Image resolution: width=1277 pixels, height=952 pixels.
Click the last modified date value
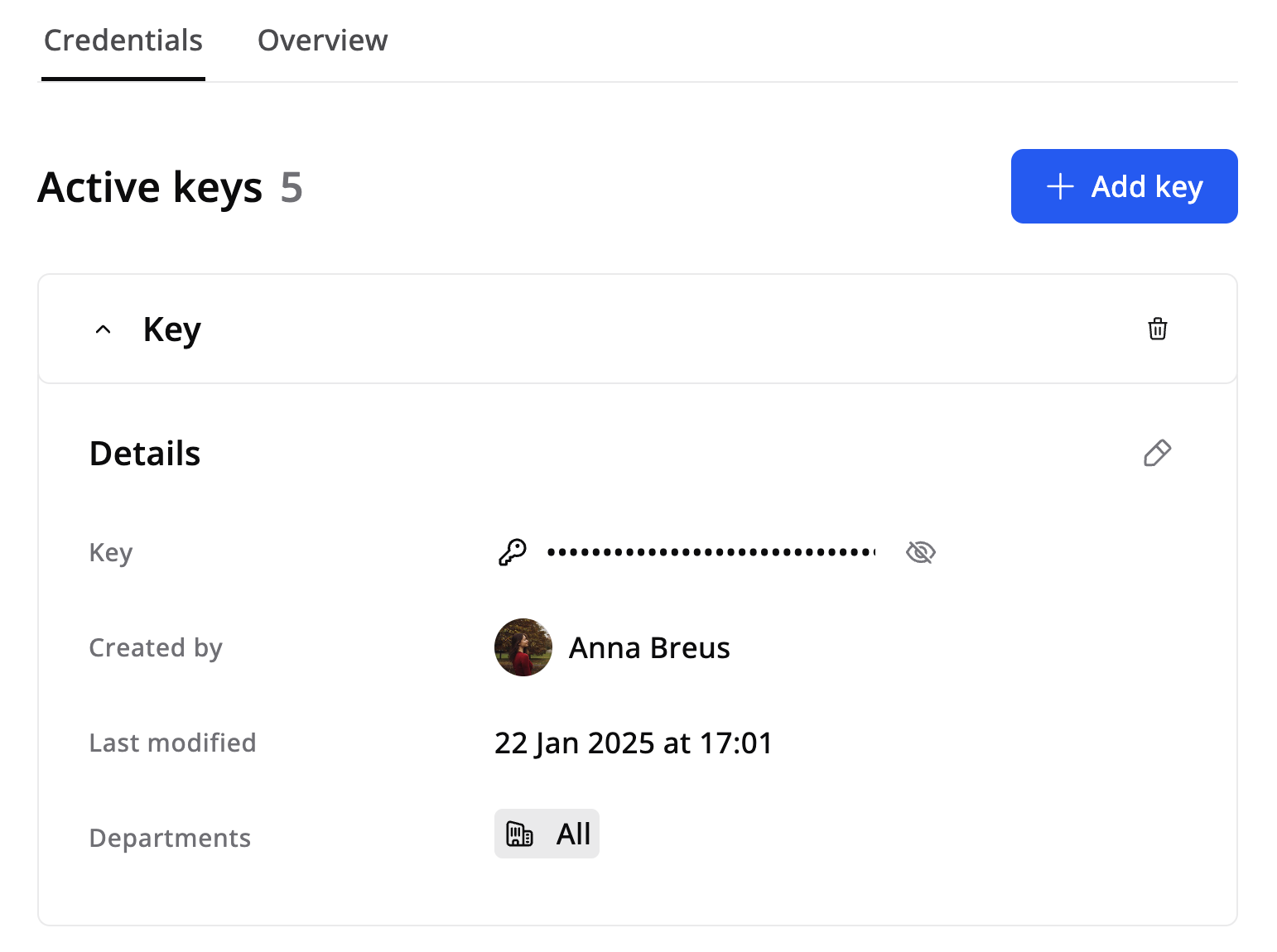[633, 743]
